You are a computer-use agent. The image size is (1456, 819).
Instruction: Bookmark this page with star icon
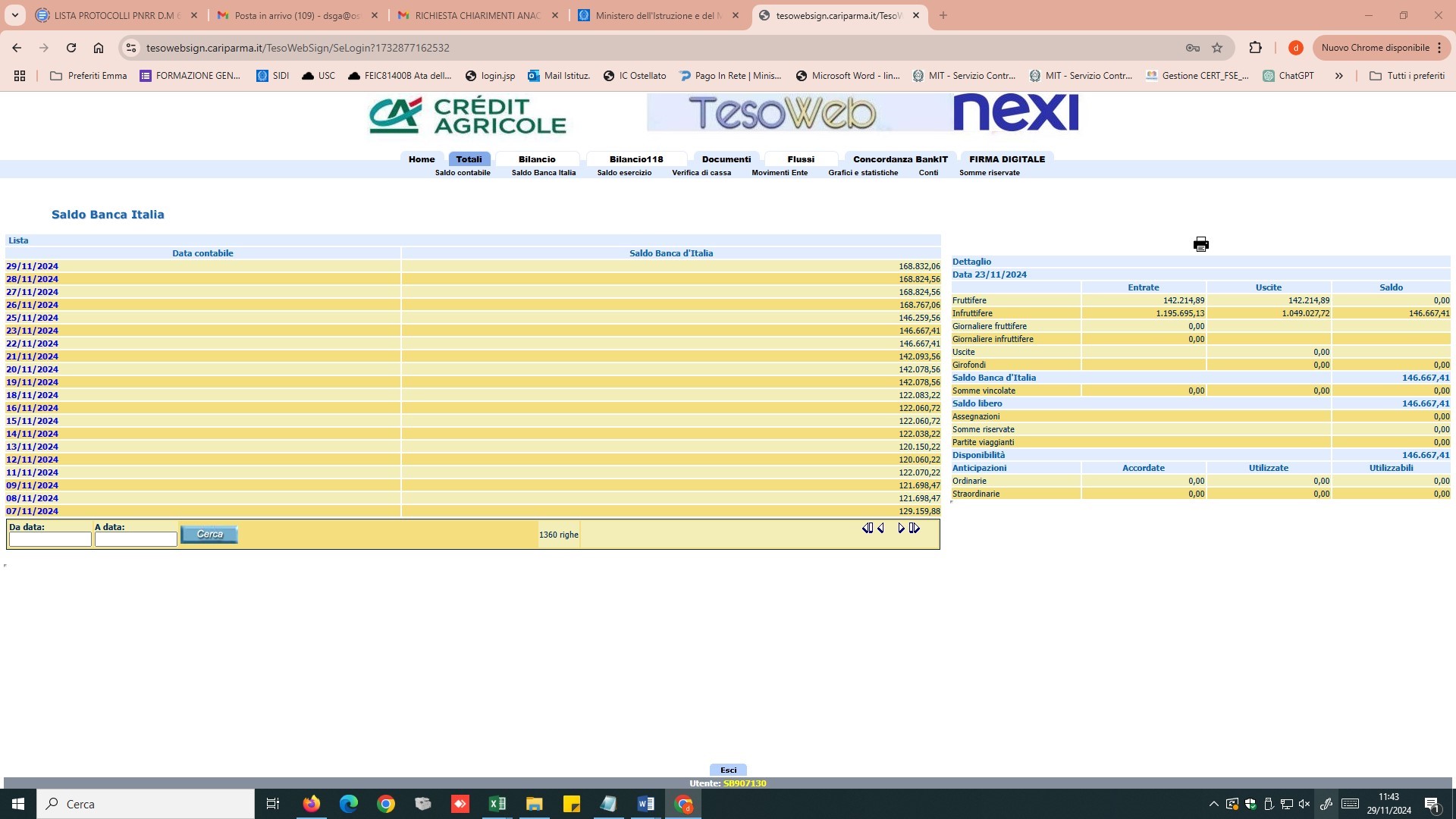tap(1217, 48)
